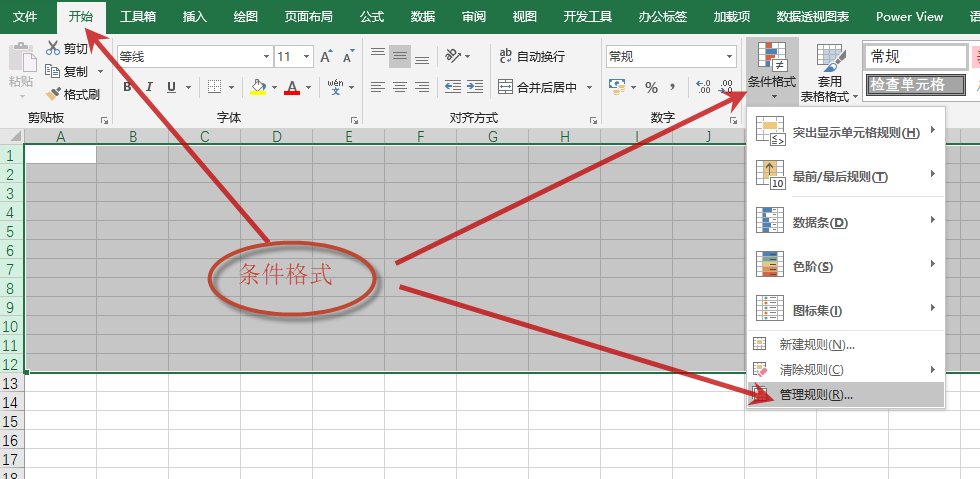Choose 新建规则(N)... menu item
980x479 pixels.
(846, 345)
